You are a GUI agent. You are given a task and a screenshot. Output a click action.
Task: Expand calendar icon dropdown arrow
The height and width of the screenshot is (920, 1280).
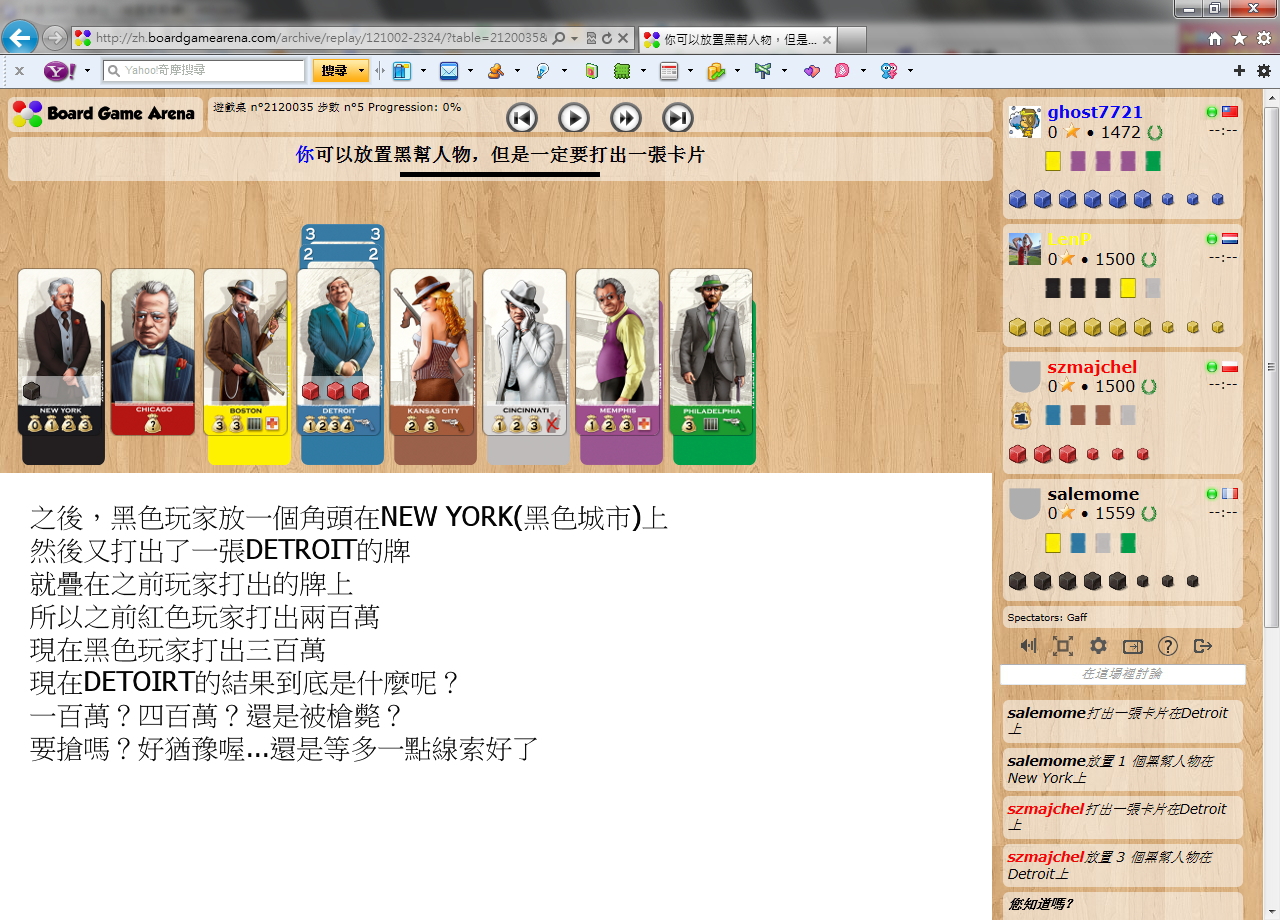coord(690,71)
